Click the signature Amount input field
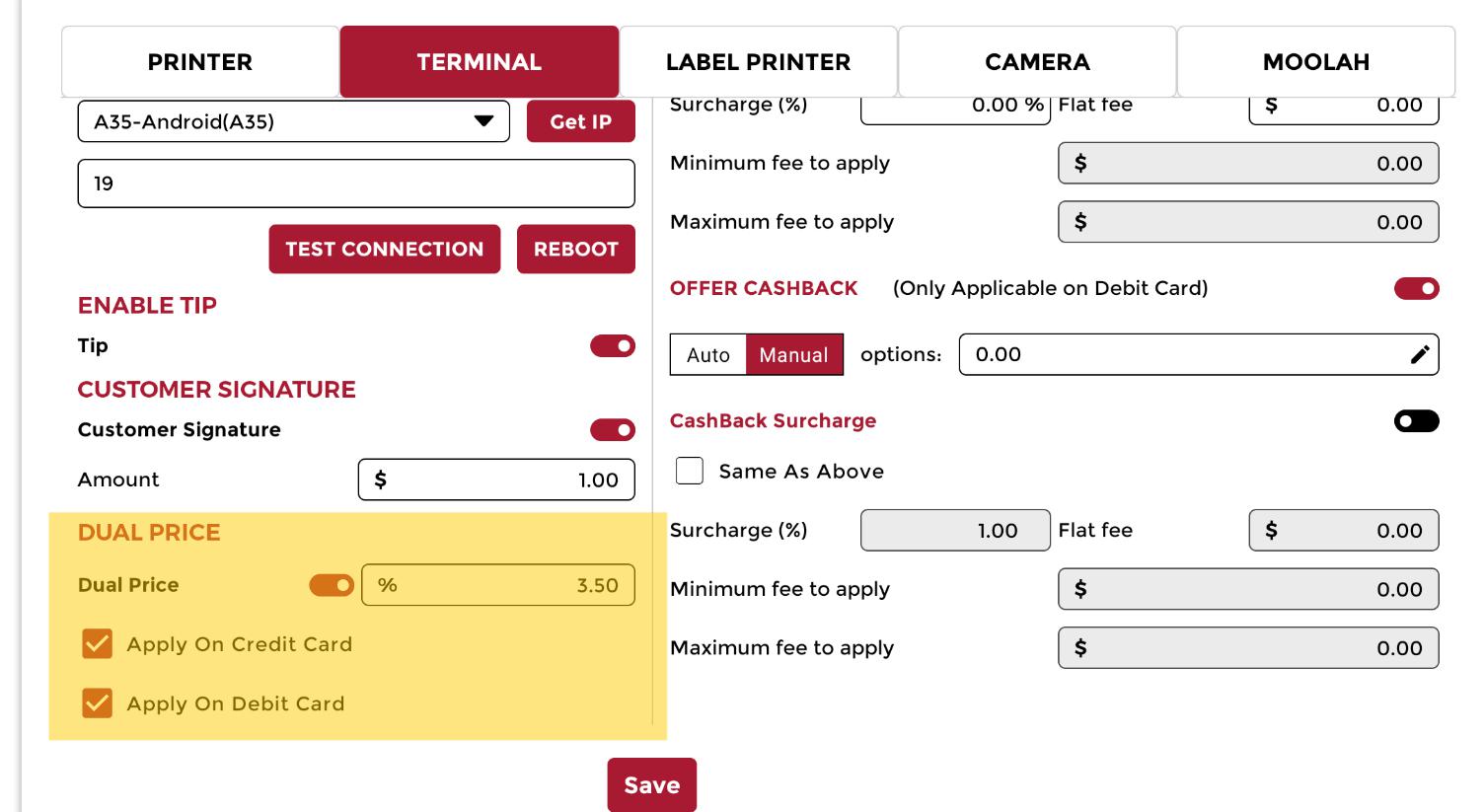 (496, 480)
